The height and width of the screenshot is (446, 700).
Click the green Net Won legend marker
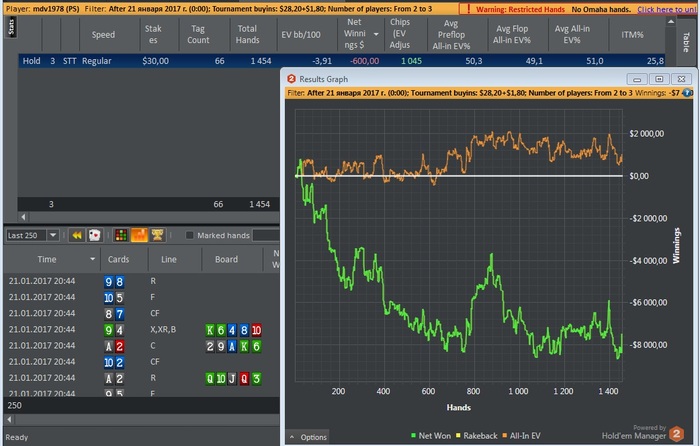[x=413, y=435]
